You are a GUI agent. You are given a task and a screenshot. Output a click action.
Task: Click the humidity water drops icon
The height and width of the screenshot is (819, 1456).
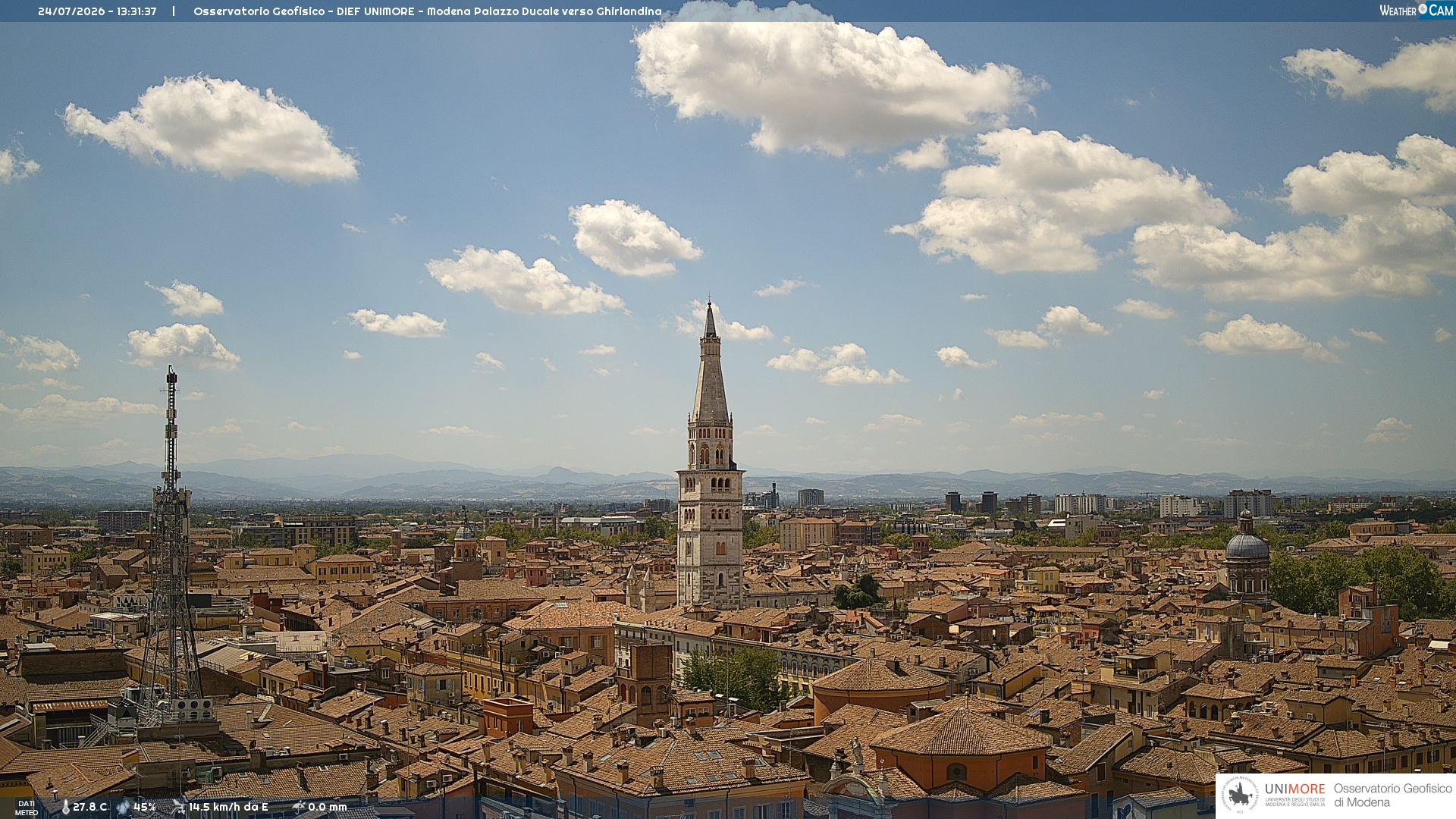124,807
